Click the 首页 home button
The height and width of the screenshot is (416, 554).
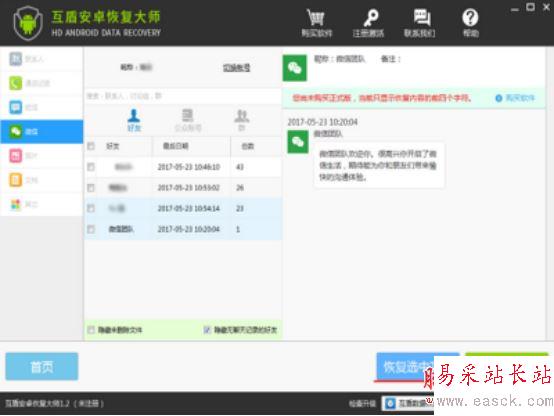42,367
